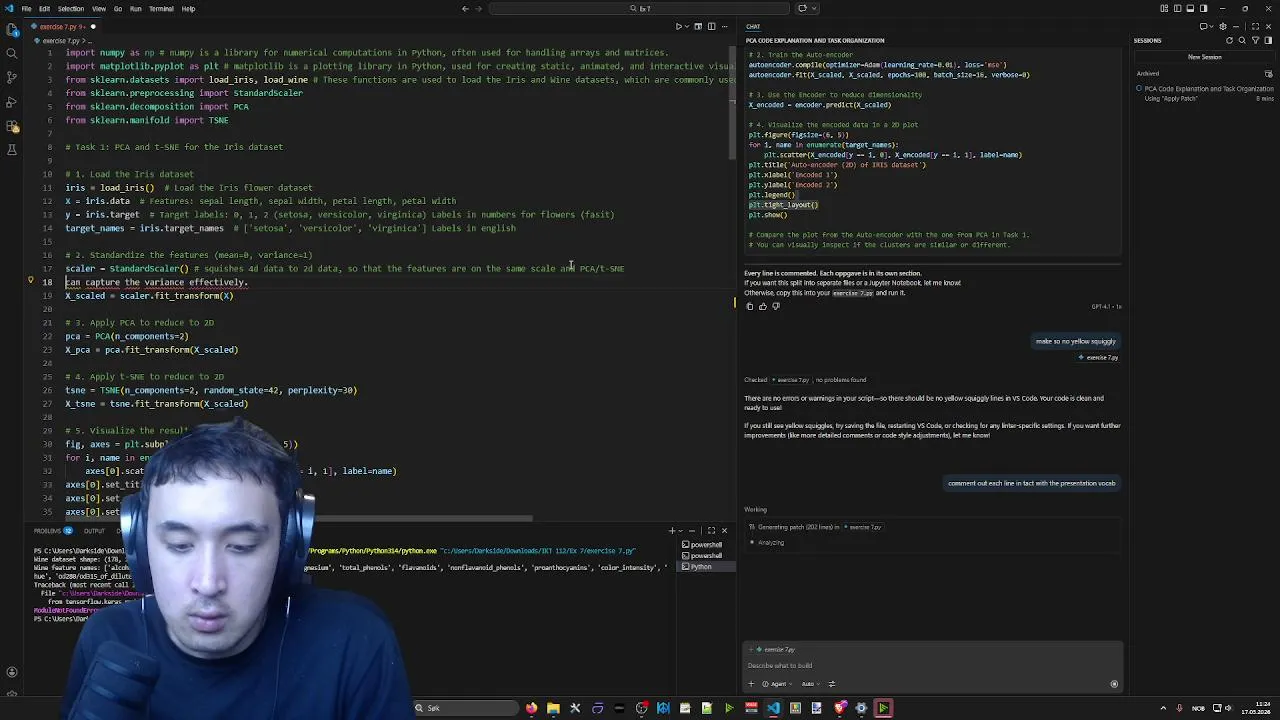1280x720 pixels.
Task: Select the exercise 7.py editor tab
Action: [62, 26]
